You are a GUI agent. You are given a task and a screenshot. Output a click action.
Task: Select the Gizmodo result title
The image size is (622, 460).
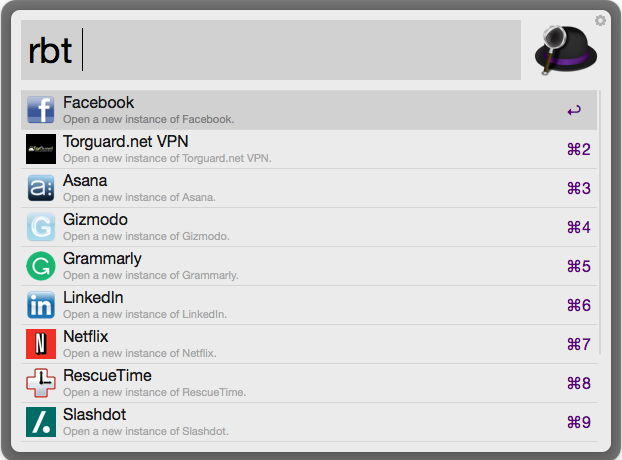click(x=95, y=220)
